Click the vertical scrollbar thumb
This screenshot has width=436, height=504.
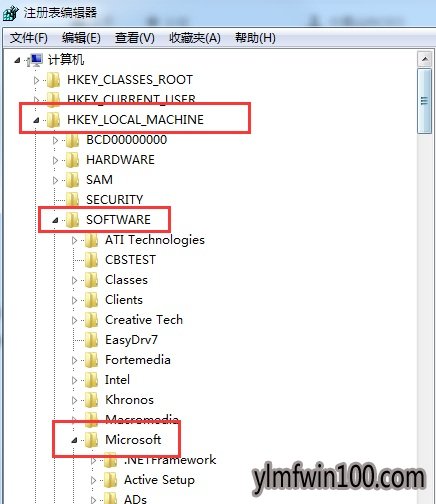coord(425,101)
